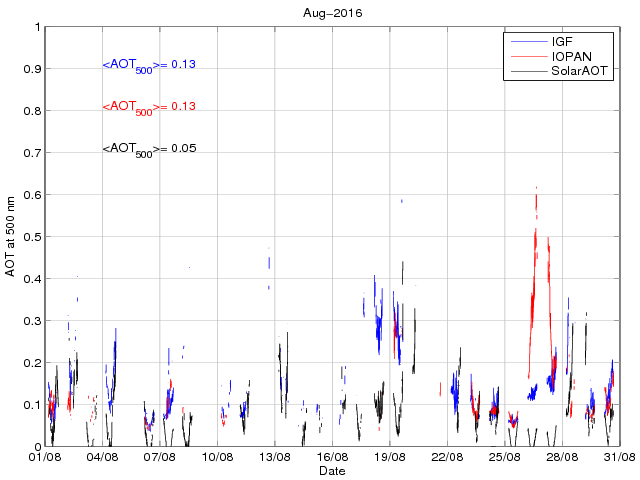
Task: Click the y-axis tick label 0.3
Action: pyautogui.click(x=32, y=321)
